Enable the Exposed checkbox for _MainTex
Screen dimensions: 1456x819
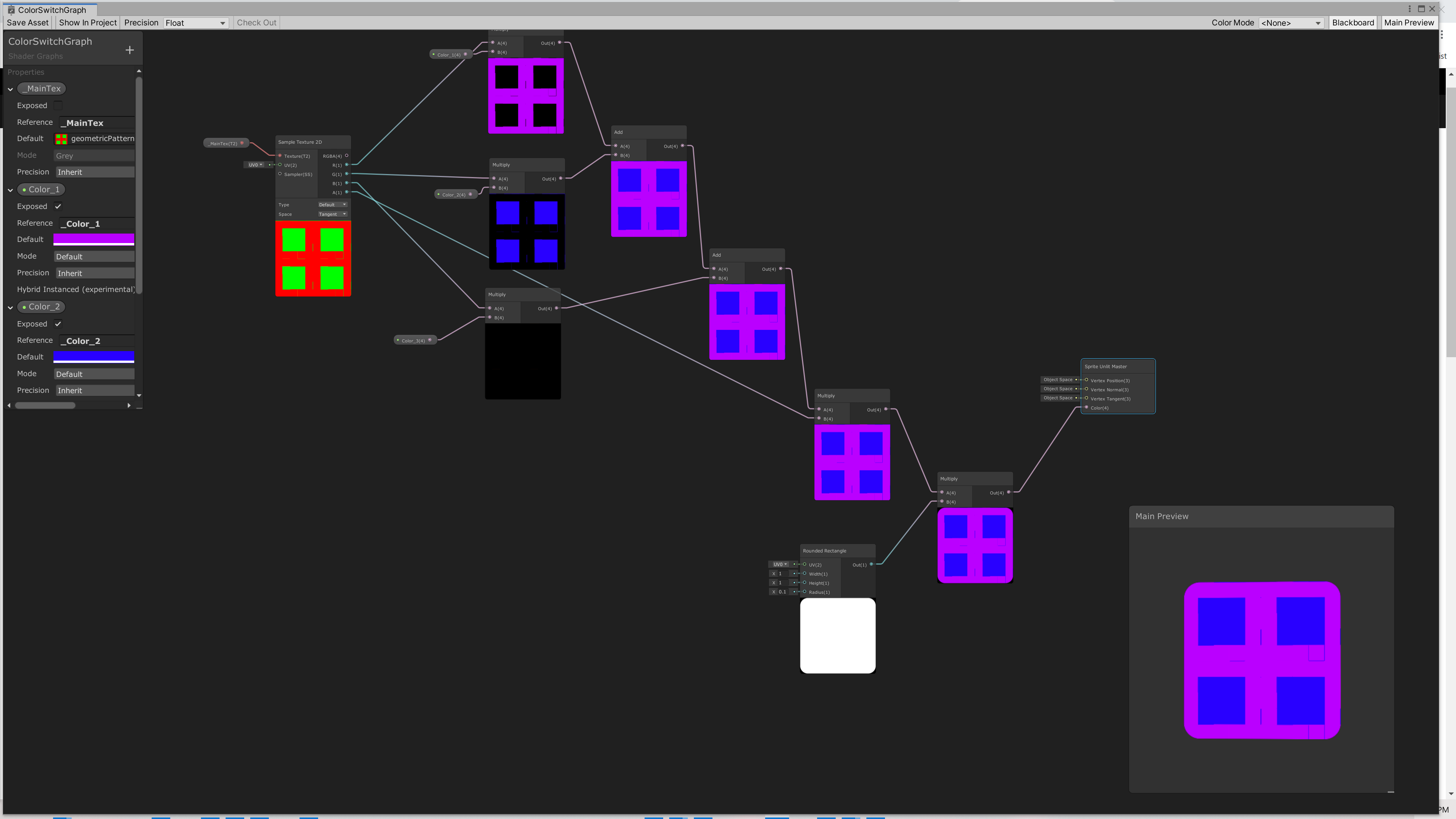[58, 106]
